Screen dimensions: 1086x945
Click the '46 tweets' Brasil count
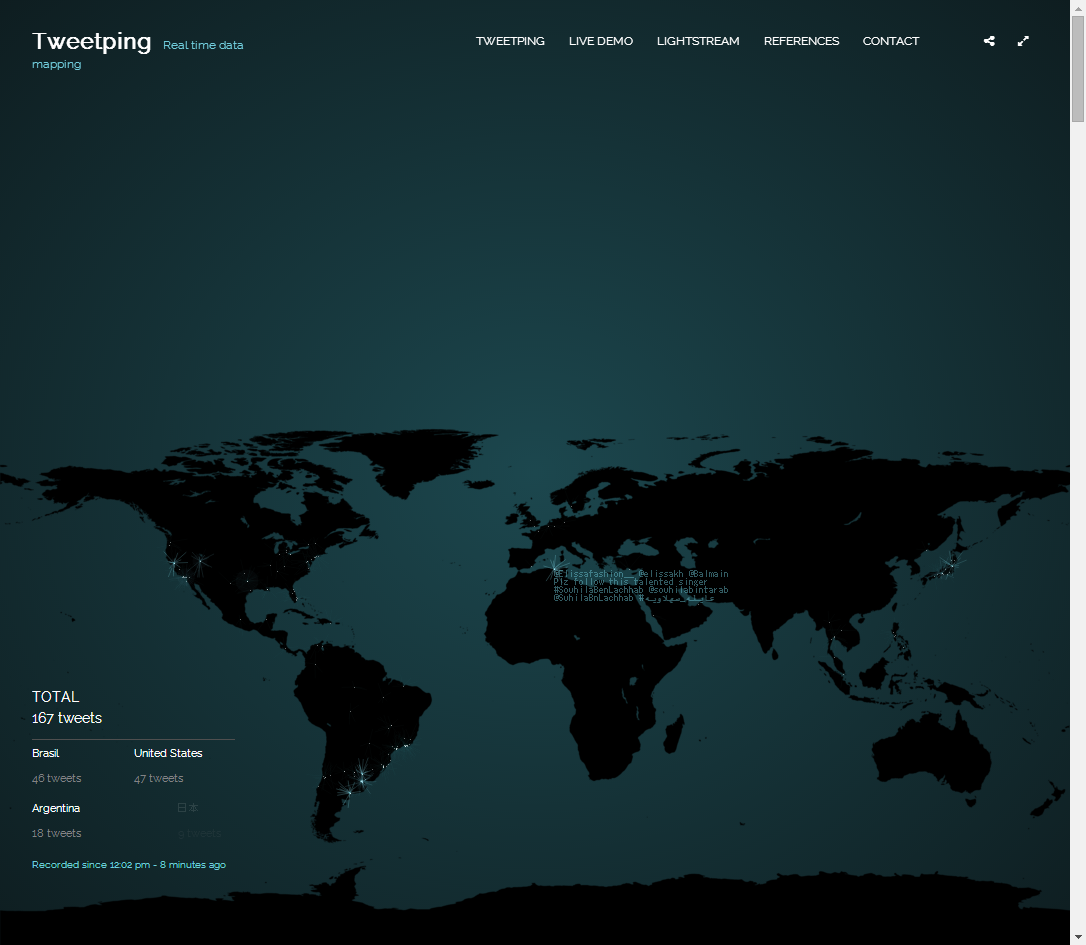pyautogui.click(x=57, y=778)
